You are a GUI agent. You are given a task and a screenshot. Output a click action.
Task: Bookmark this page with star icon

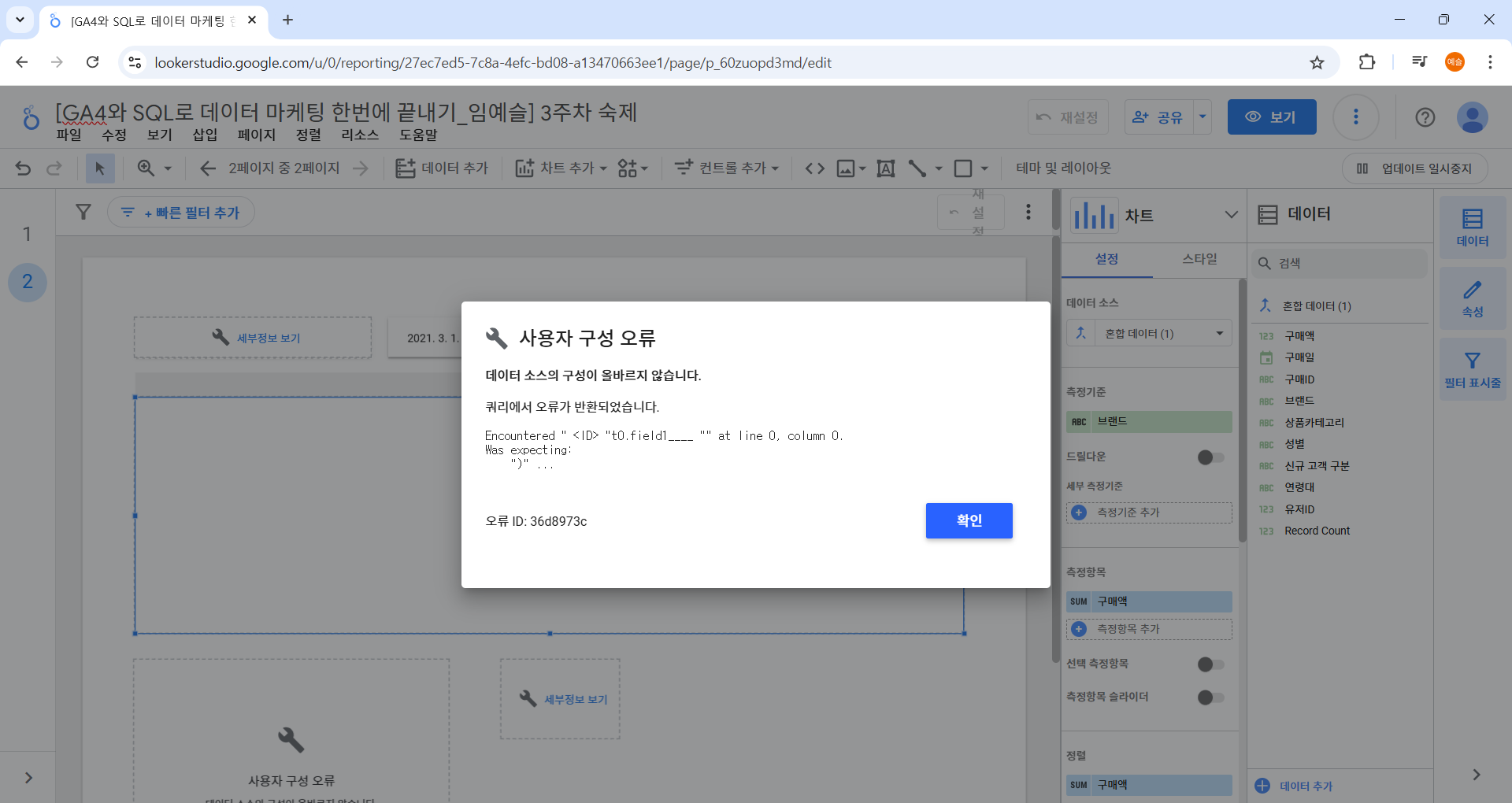point(1317,62)
